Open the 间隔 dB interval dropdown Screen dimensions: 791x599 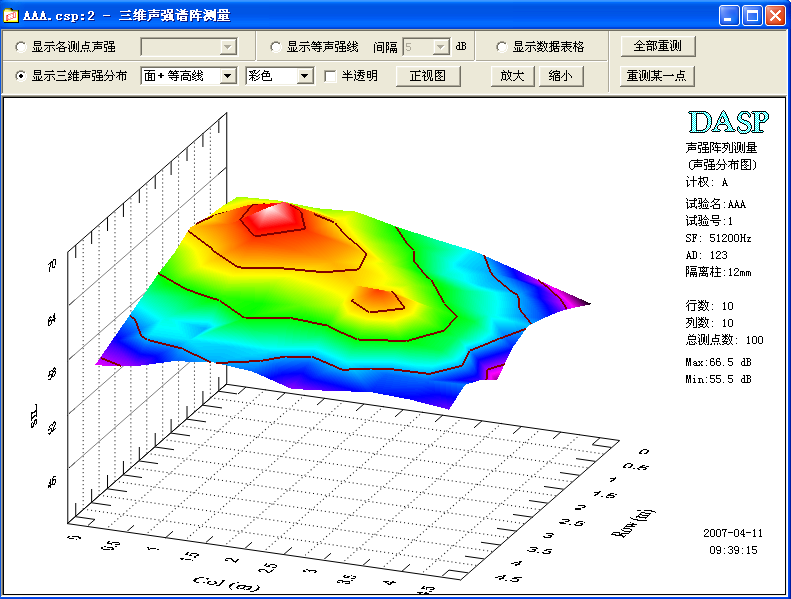440,47
